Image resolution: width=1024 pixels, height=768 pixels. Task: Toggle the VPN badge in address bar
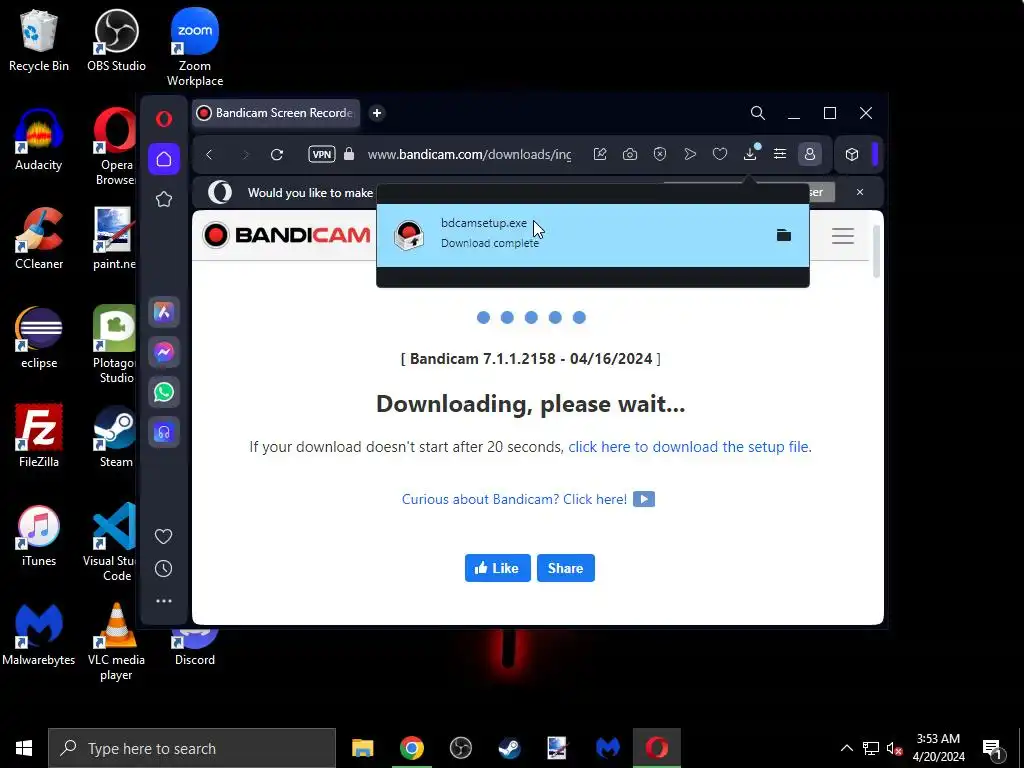pos(322,154)
